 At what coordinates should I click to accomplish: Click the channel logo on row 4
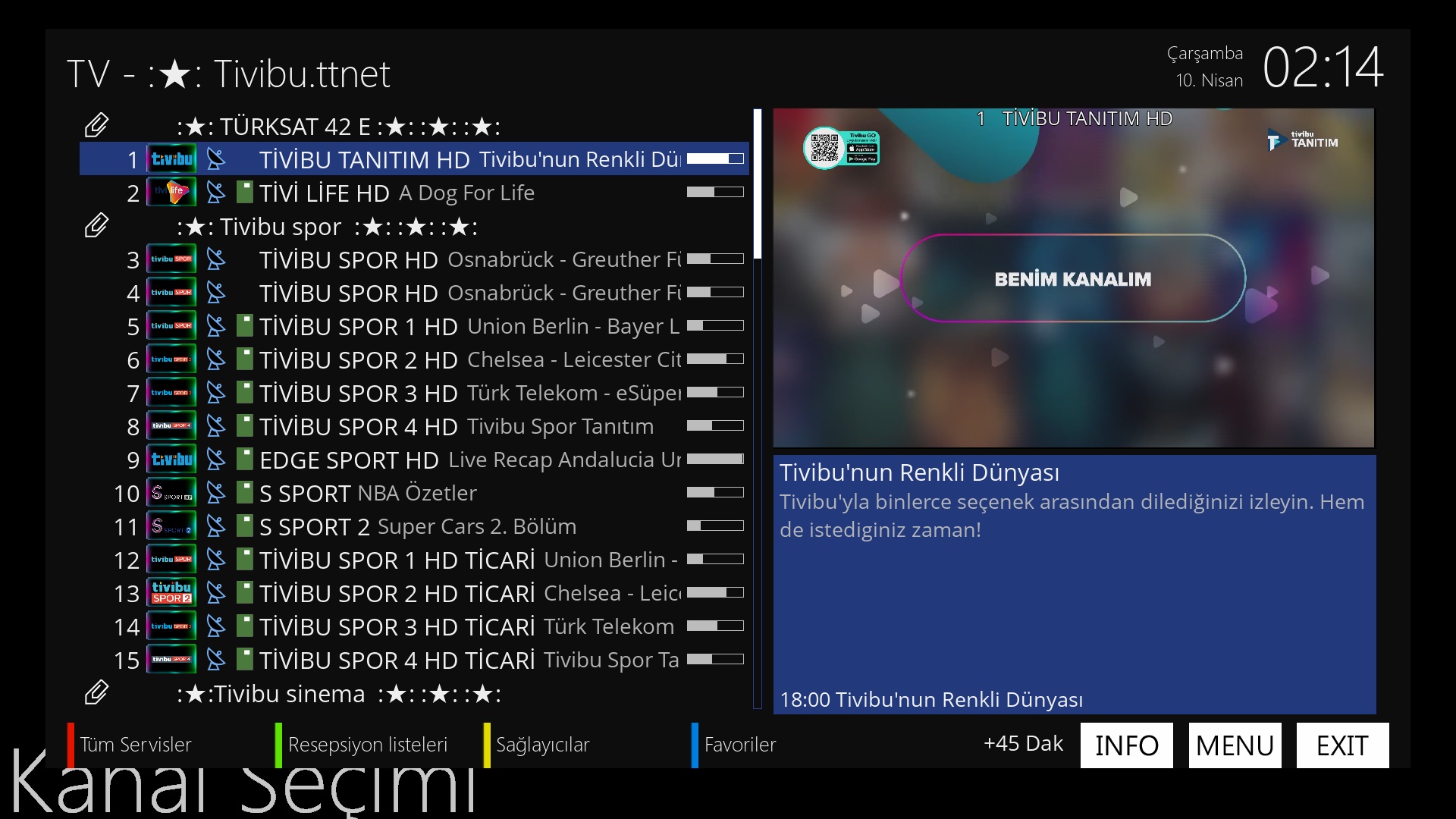pos(171,293)
